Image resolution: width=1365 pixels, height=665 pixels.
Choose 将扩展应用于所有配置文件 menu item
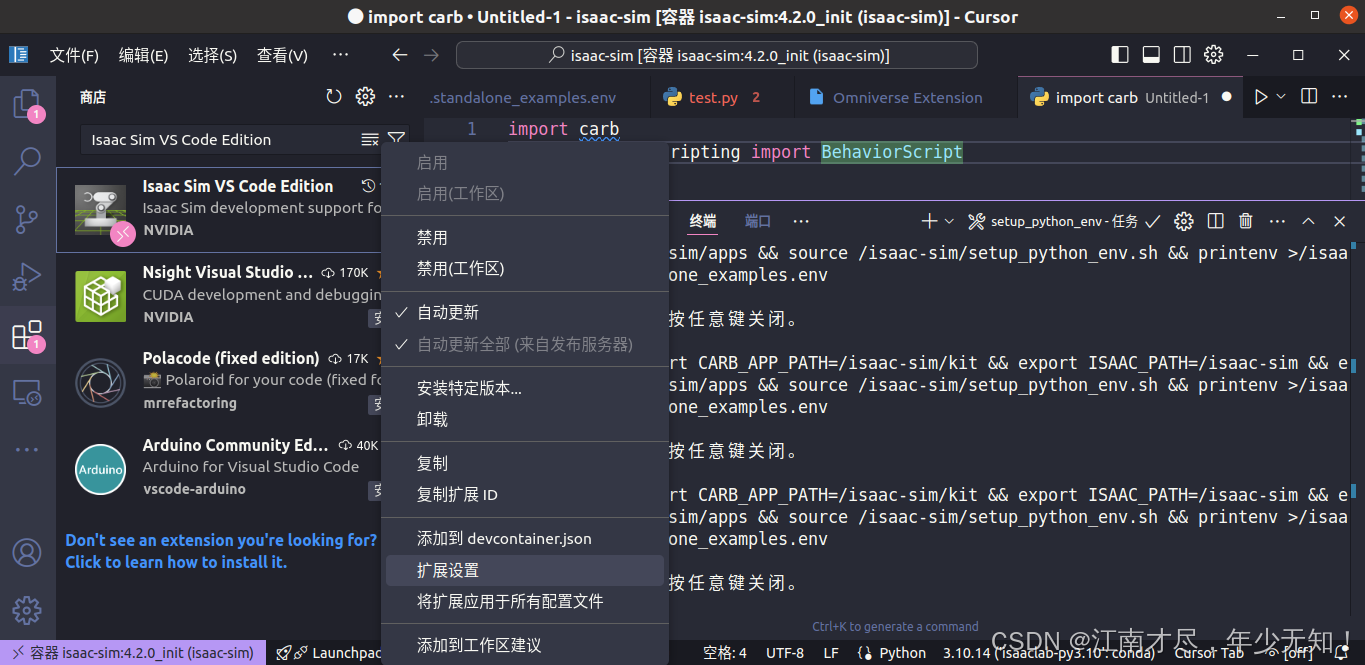point(525,602)
